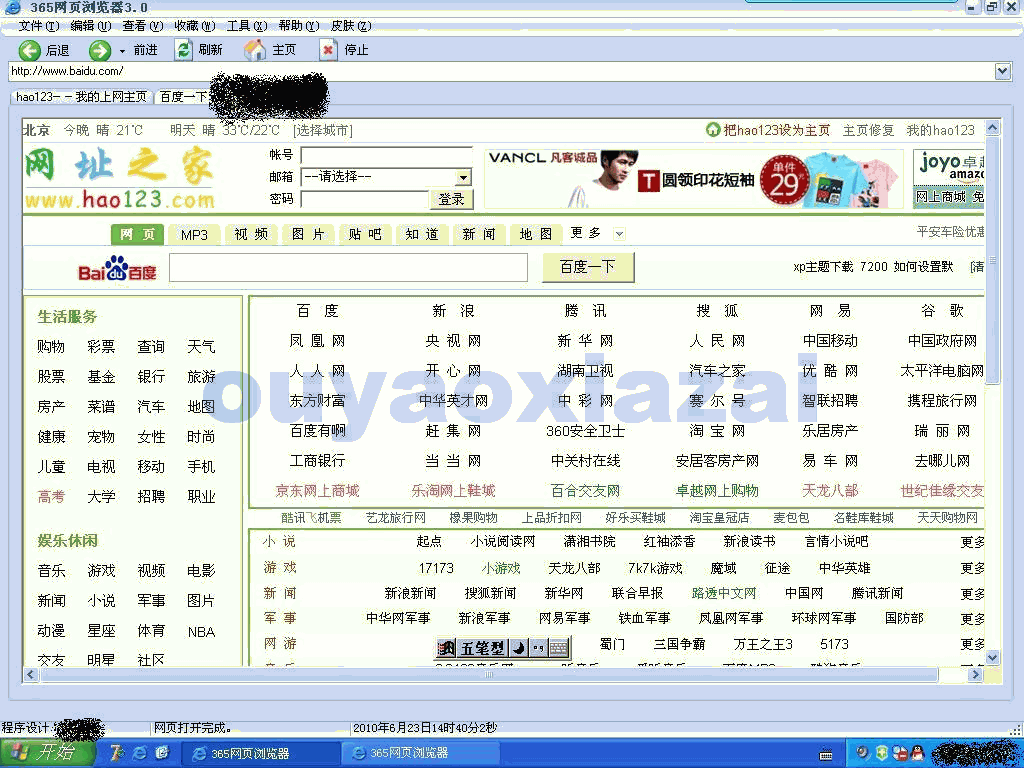Switch to the hao123 browser tab

(81, 97)
